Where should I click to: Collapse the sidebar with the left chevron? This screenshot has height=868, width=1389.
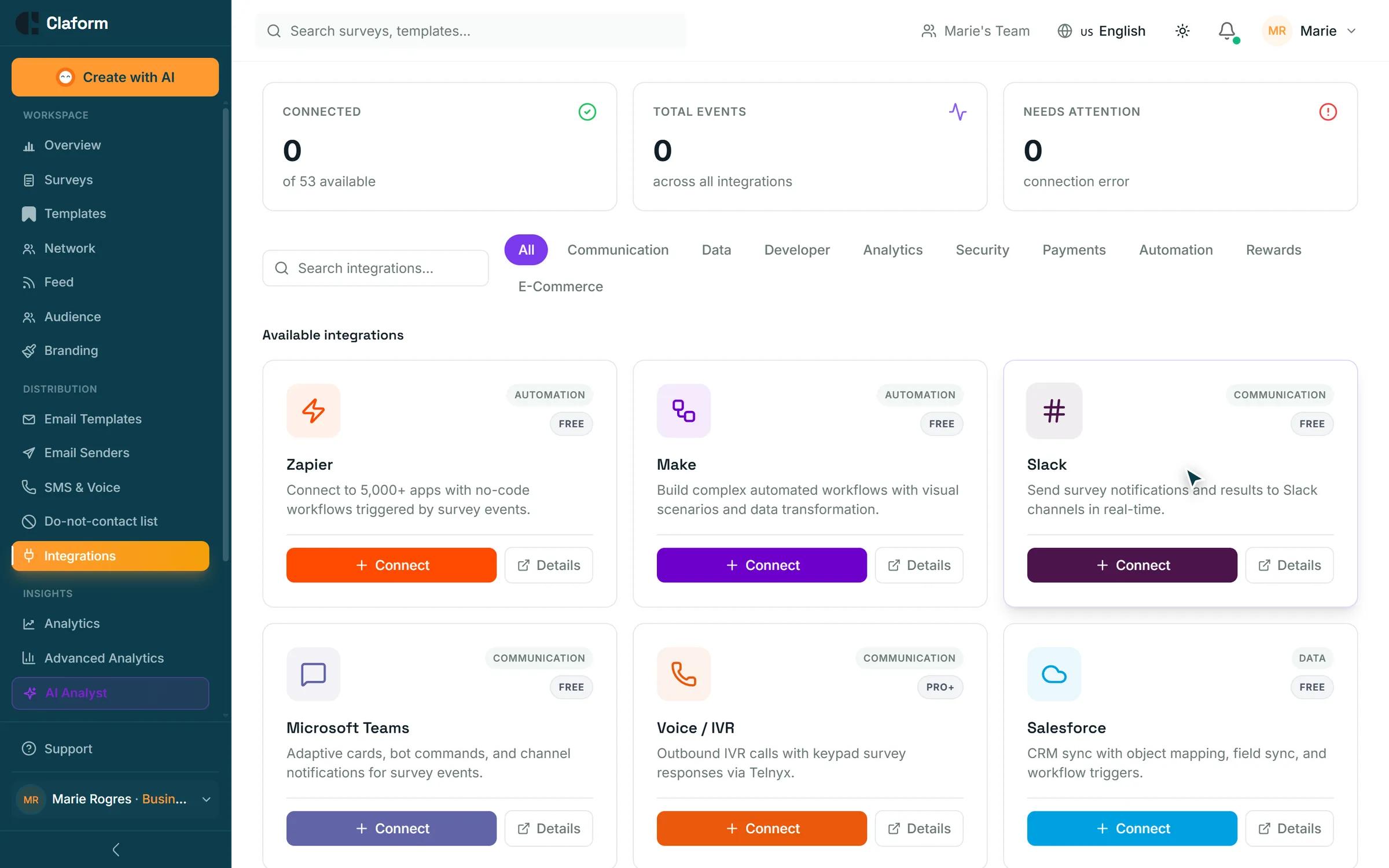coord(116,849)
